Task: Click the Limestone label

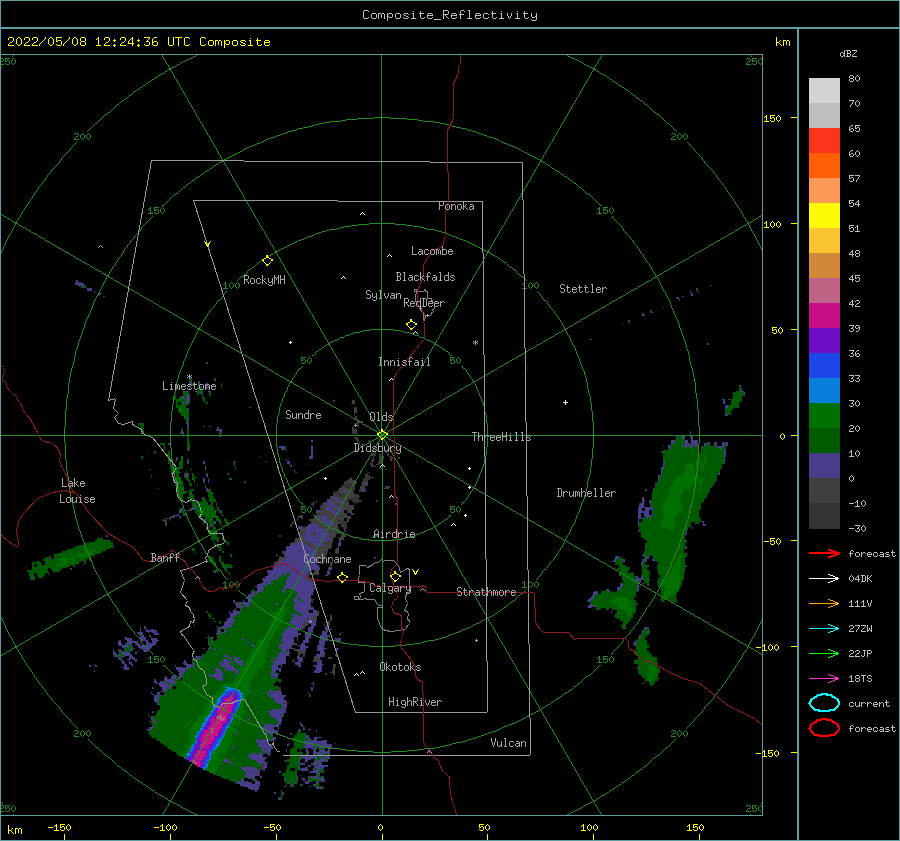Action: (x=189, y=386)
